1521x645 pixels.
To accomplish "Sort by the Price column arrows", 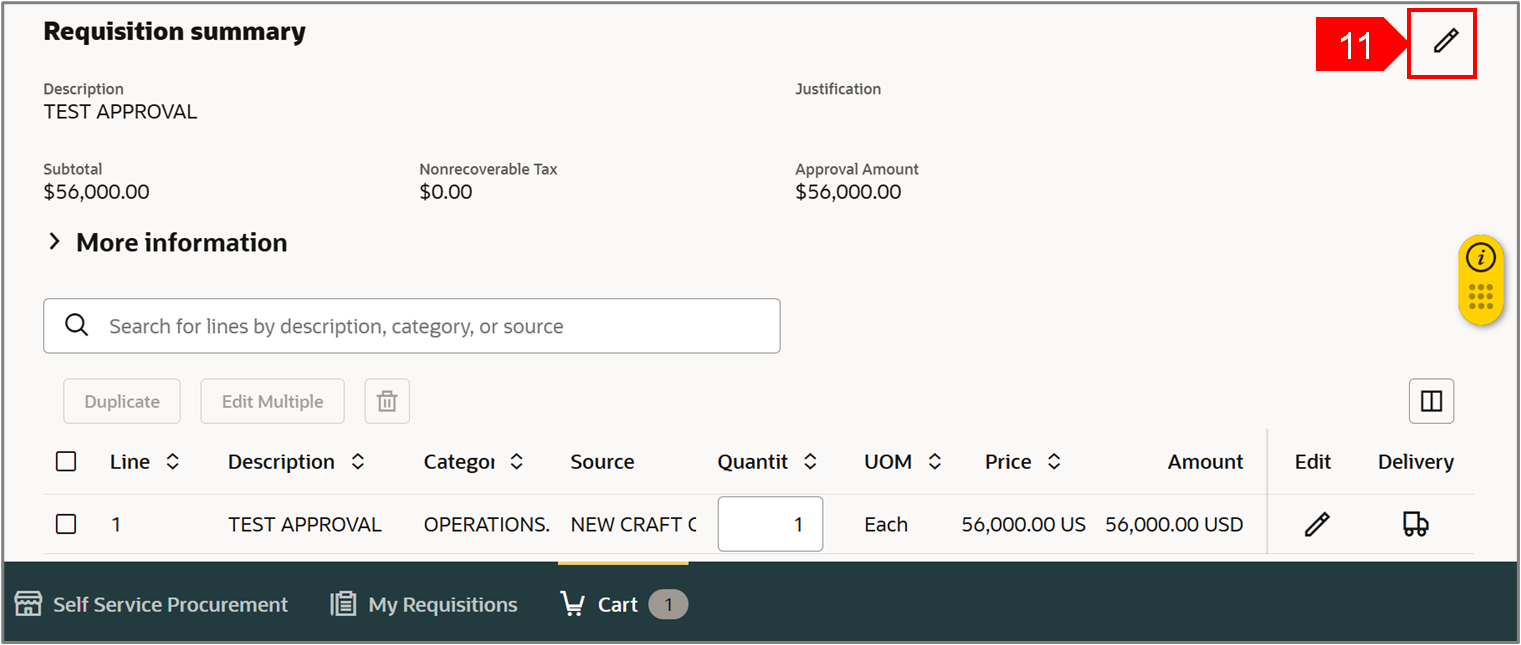I will tap(1054, 462).
